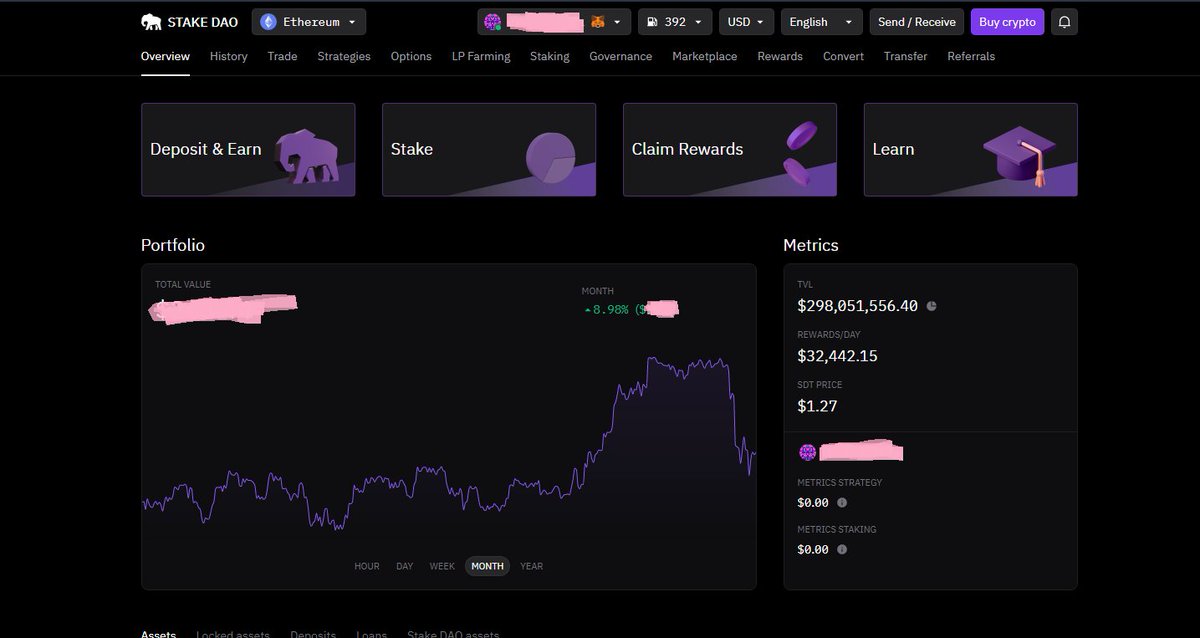Click the Rewards/Day value $32,442.15

pyautogui.click(x=837, y=356)
